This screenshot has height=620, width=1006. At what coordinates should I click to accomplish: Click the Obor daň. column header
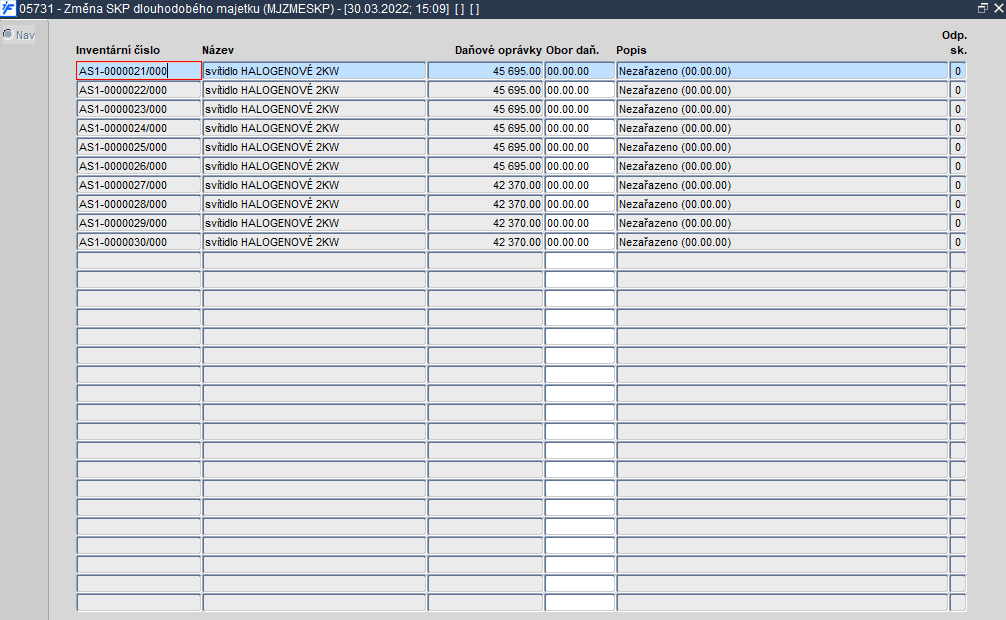[x=572, y=50]
